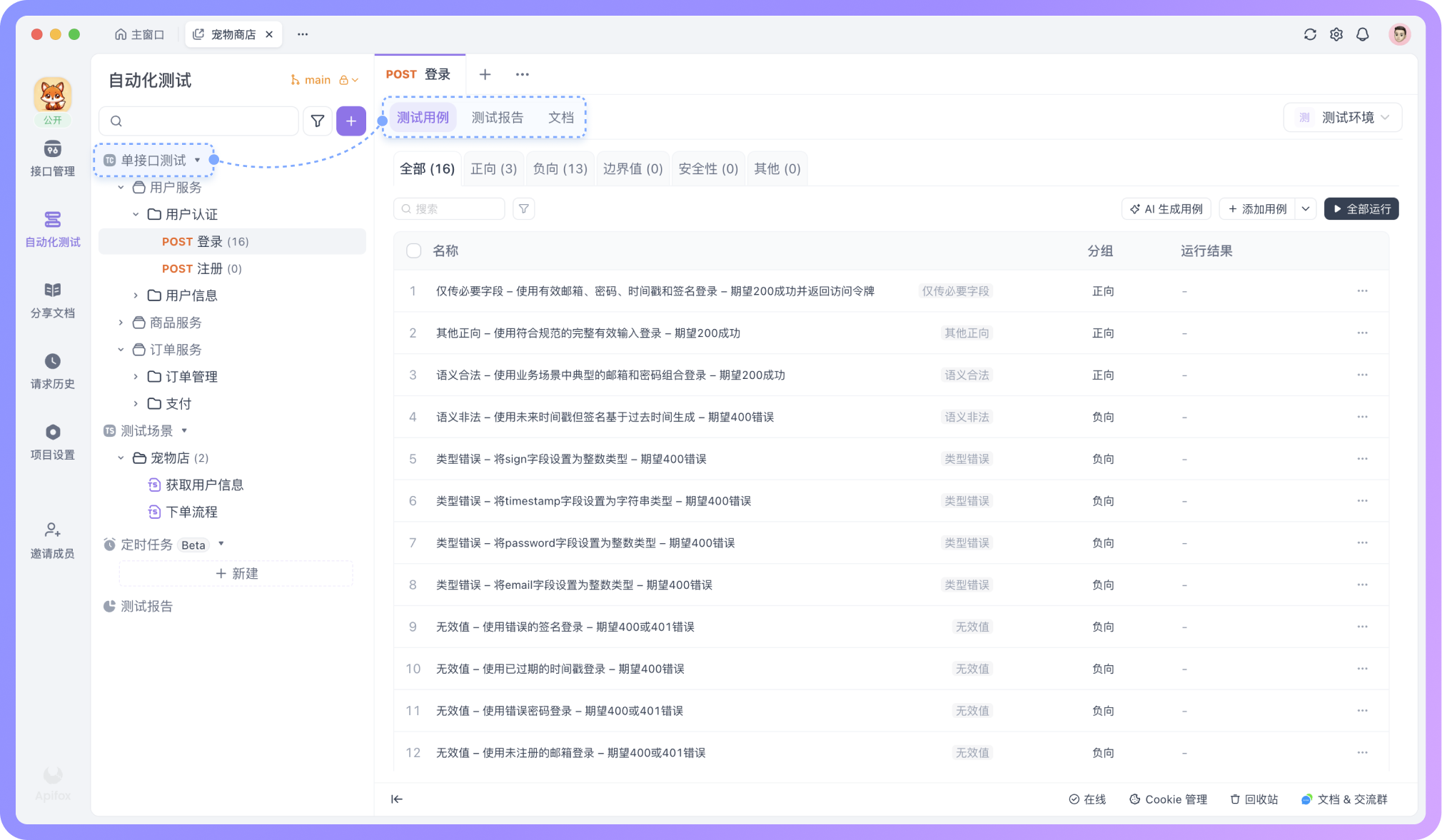This screenshot has height=840, width=1442.
Task: Open the main branch dropdown
Action: click(319, 79)
